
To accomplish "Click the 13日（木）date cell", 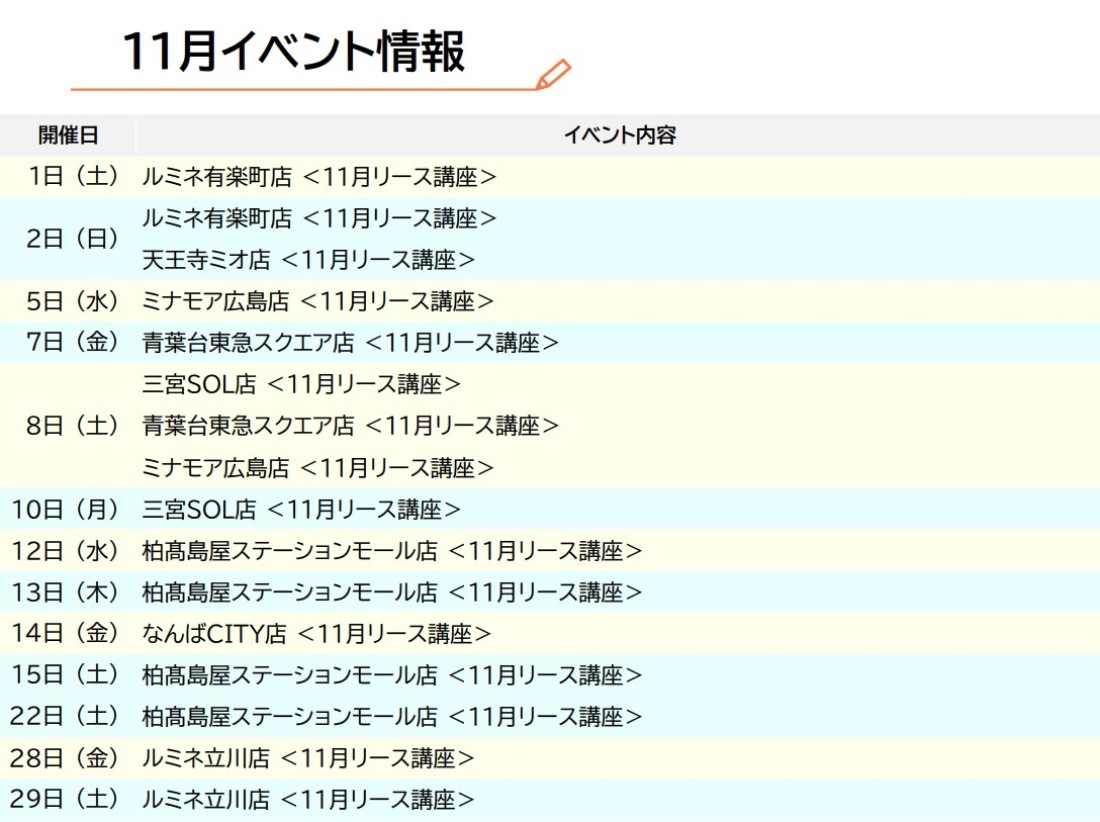I will (x=65, y=592).
